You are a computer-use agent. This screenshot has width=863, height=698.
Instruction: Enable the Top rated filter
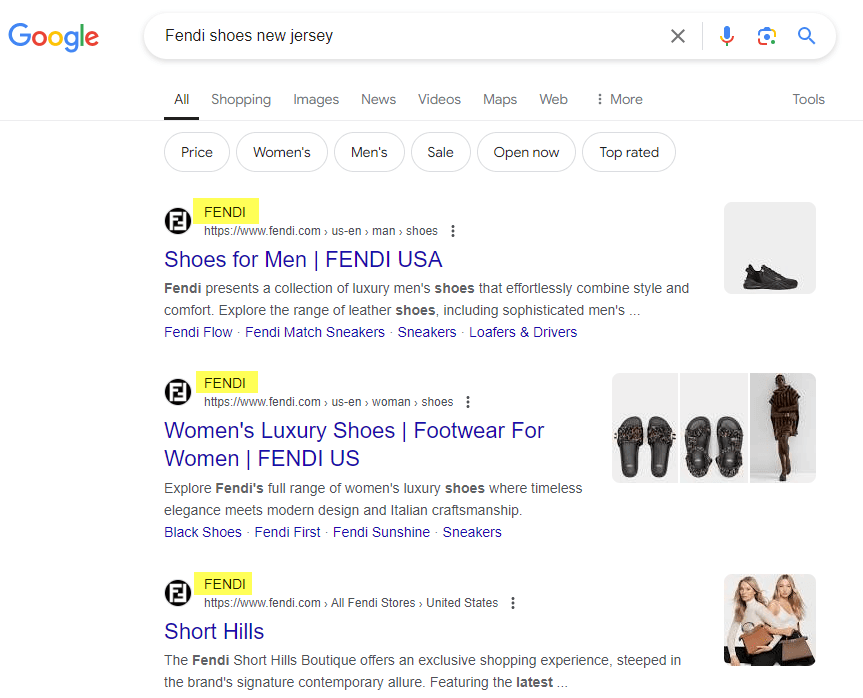click(628, 152)
